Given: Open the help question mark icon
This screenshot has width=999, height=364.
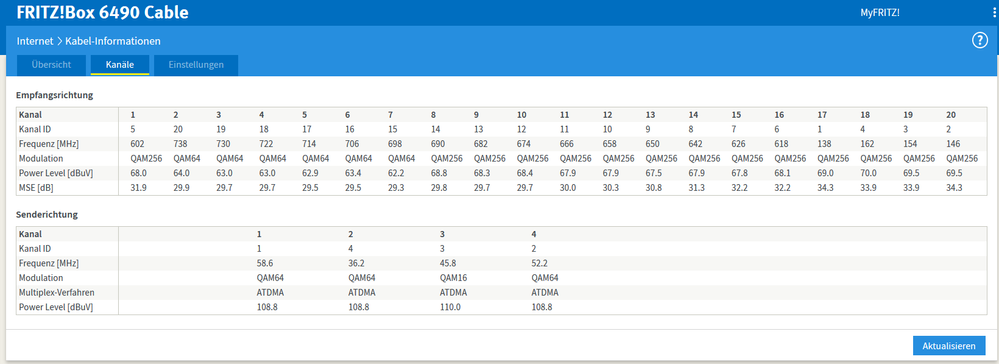Looking at the screenshot, I should coord(979,41).
